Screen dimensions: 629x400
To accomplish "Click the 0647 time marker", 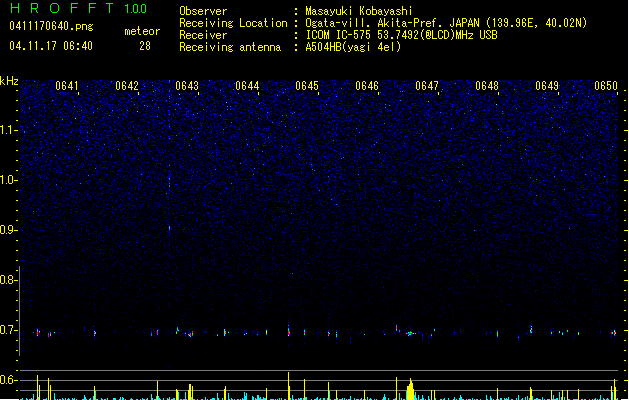I will (427, 86).
